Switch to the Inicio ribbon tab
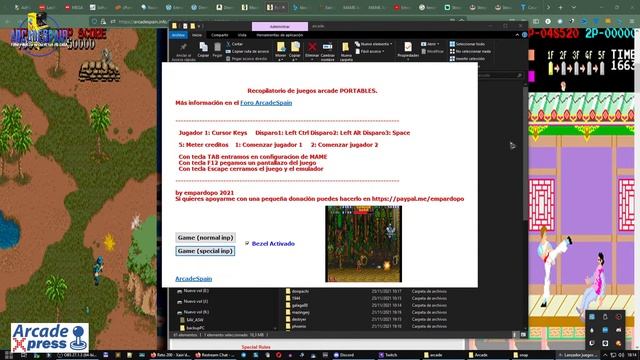This screenshot has height=360, width=640. (197, 35)
